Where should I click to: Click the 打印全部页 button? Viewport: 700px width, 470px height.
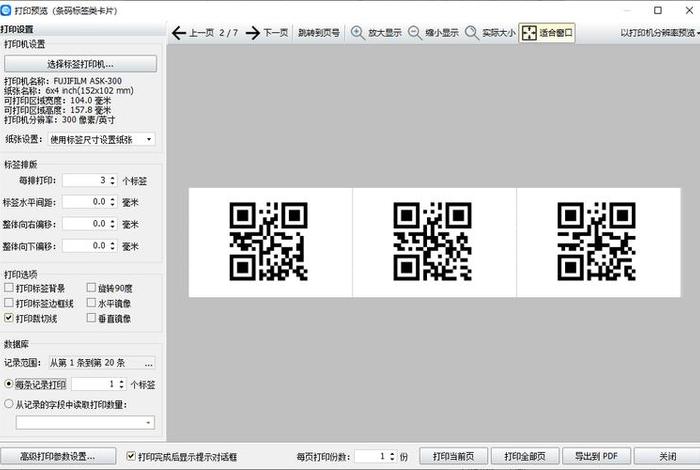click(x=525, y=456)
